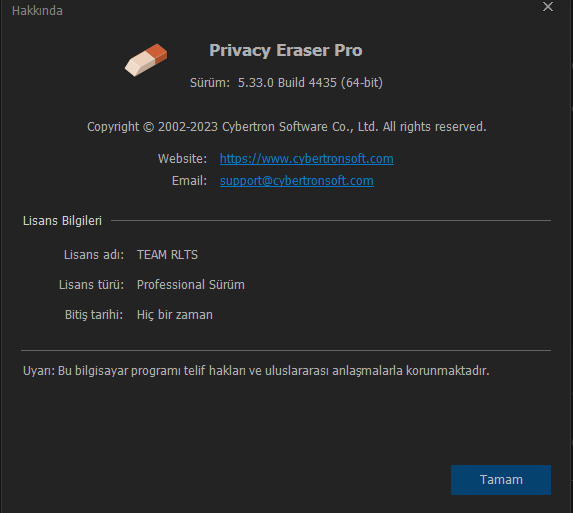Viewport: 573px width, 513px height.
Task: Click the Privacy Eraser Pro title text
Action: (x=285, y=50)
